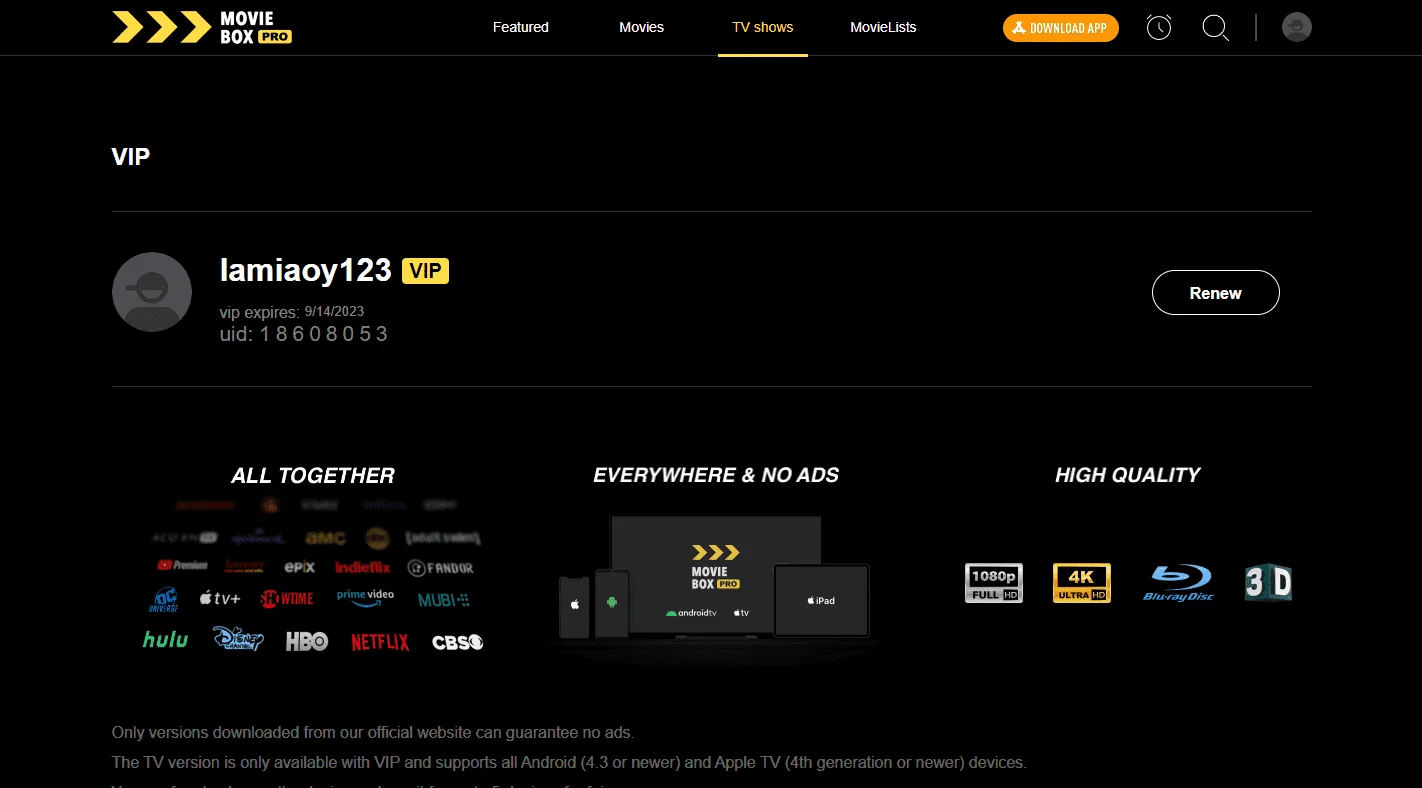Open search with the magnifier icon
This screenshot has height=788, width=1422.
1215,27
